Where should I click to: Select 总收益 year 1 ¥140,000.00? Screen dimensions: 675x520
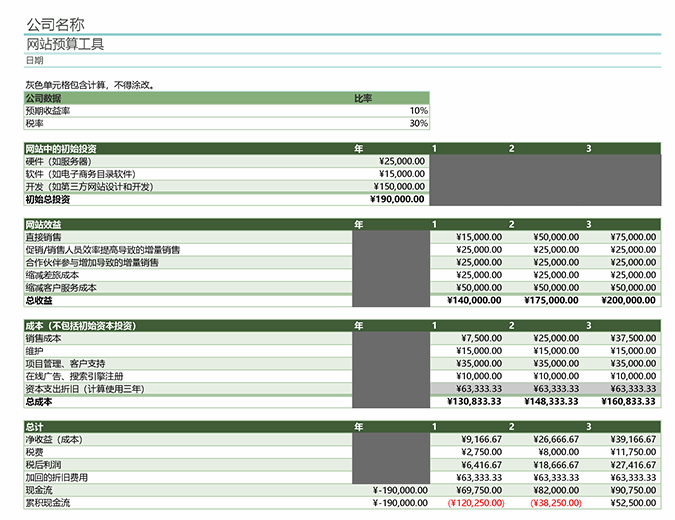point(474,300)
